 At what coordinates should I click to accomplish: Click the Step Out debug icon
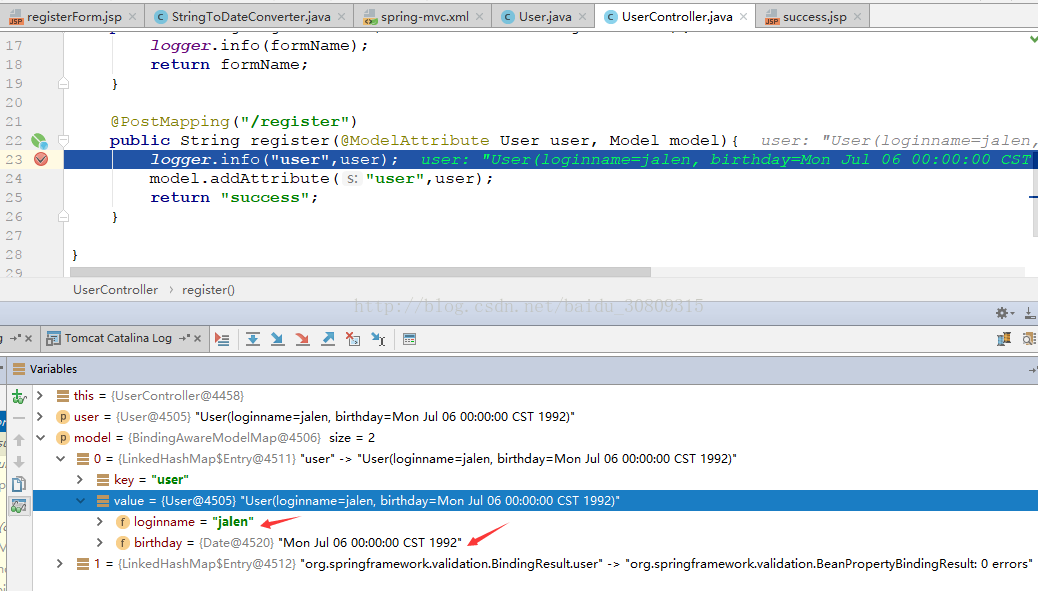(327, 339)
